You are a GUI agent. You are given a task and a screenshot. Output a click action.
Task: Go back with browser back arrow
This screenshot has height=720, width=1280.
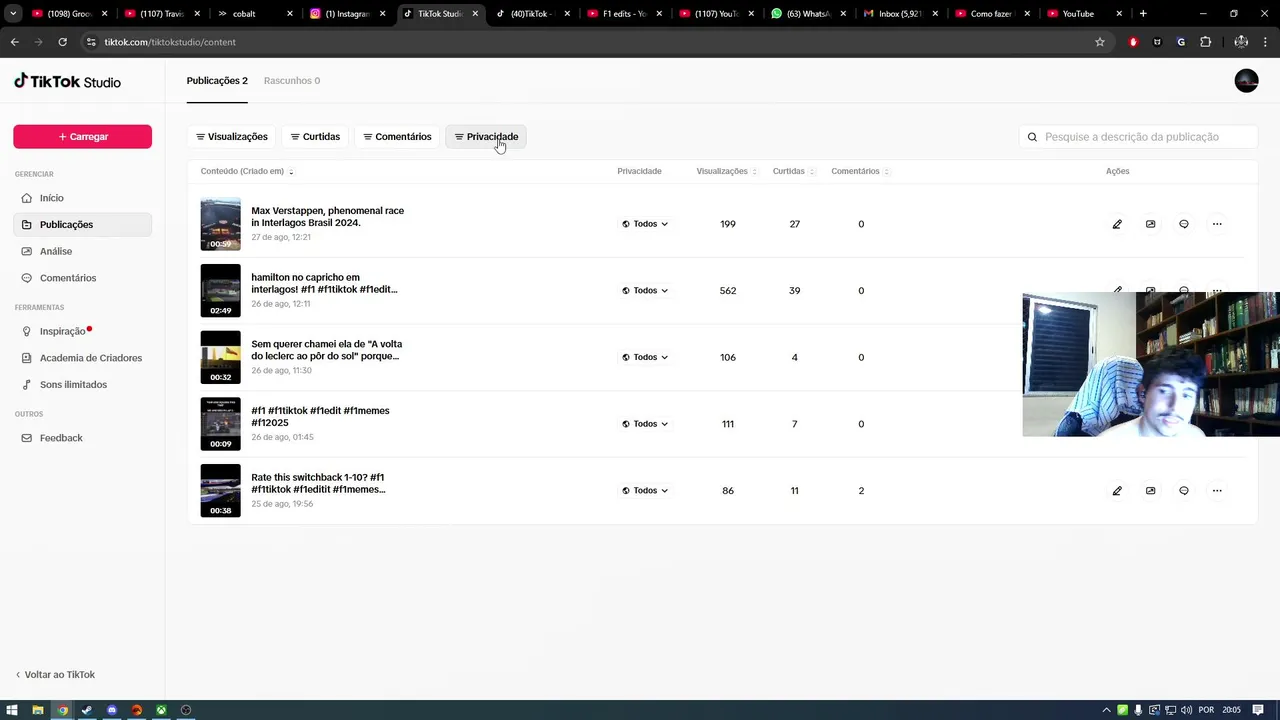pyautogui.click(x=14, y=42)
